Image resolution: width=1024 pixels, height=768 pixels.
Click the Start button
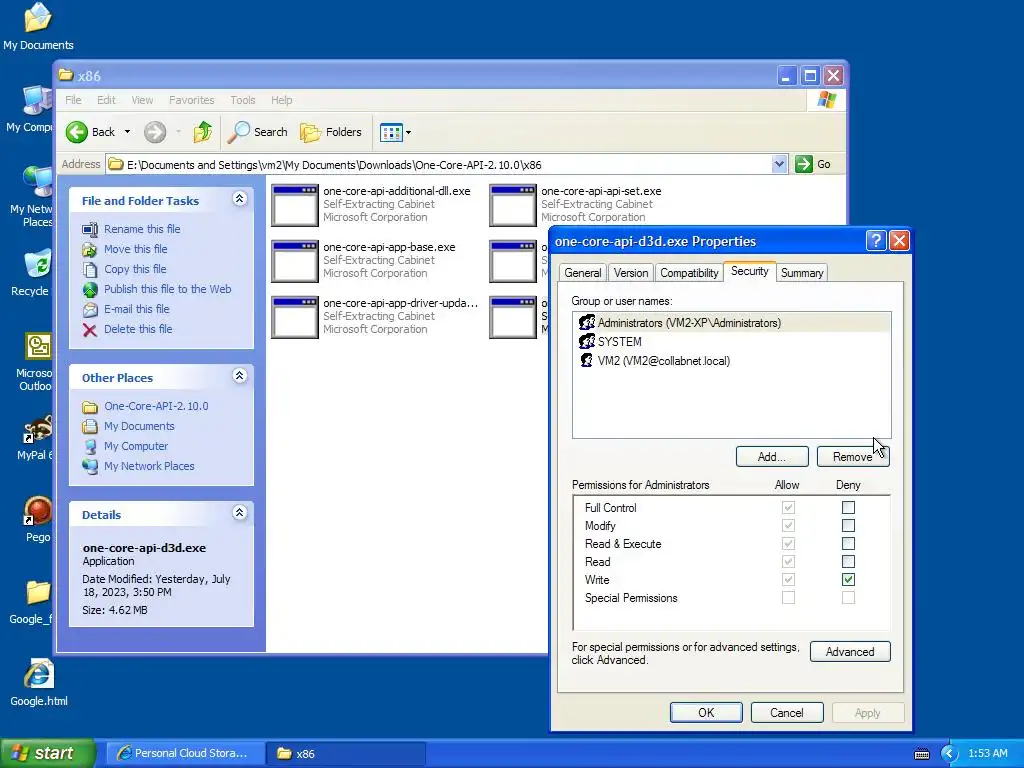[47, 753]
